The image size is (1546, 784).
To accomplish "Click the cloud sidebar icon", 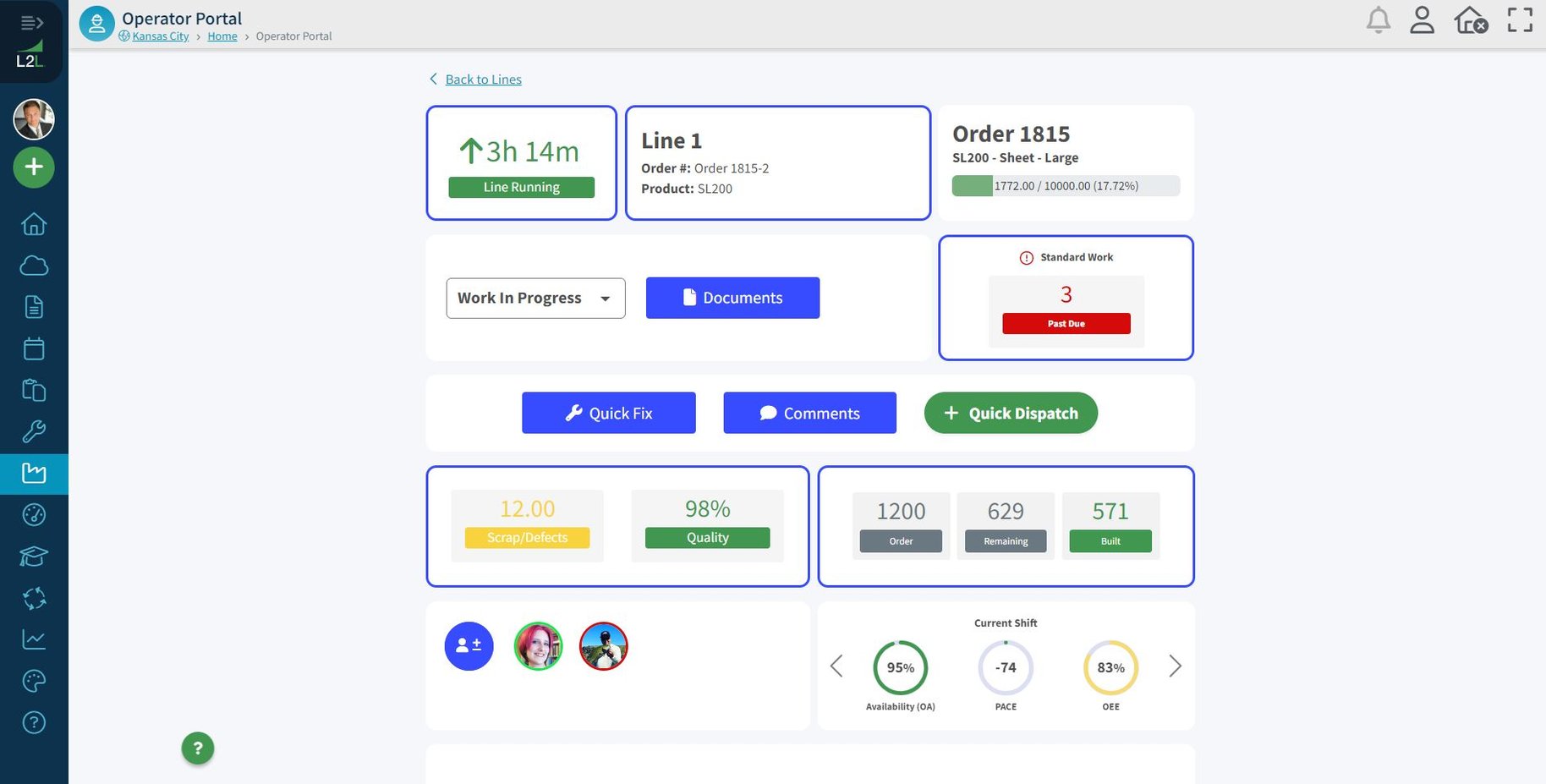I will (34, 266).
